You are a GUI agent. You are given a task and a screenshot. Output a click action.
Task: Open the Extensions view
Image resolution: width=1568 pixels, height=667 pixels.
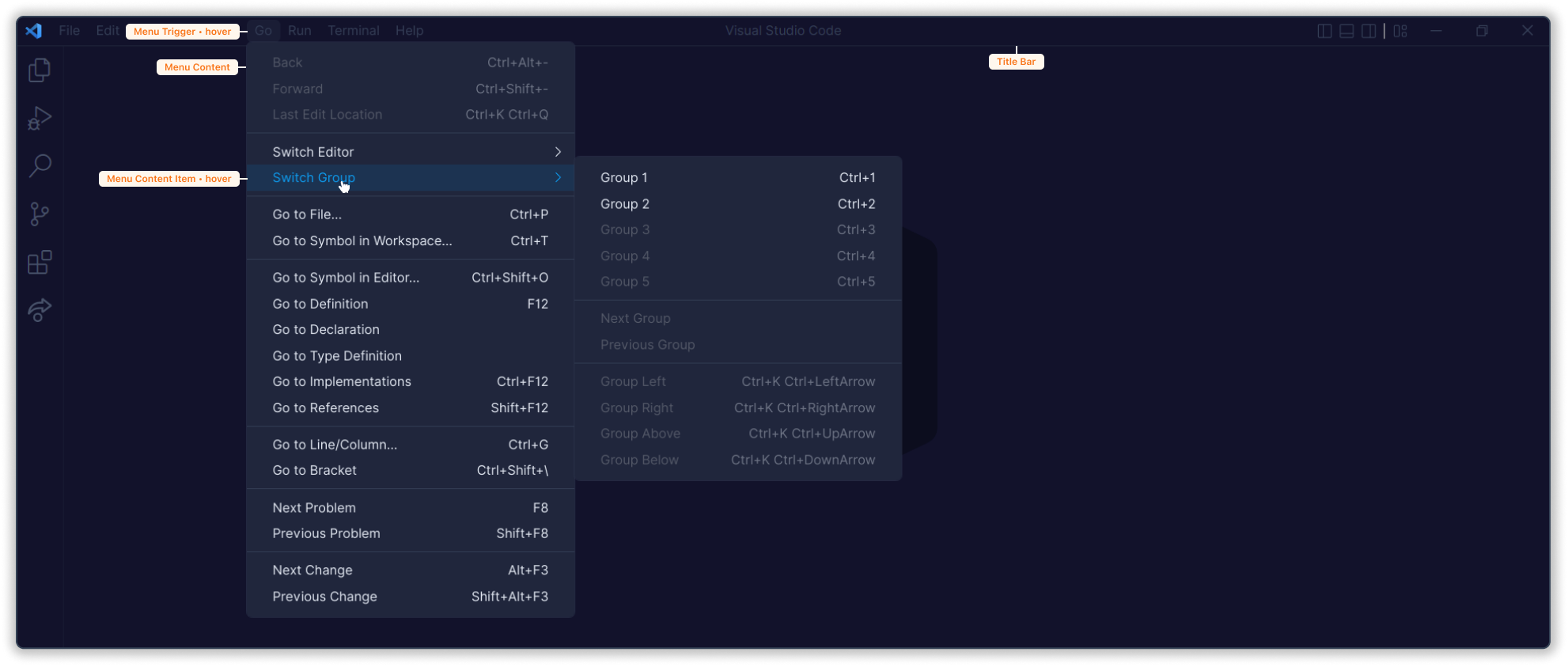(x=40, y=262)
